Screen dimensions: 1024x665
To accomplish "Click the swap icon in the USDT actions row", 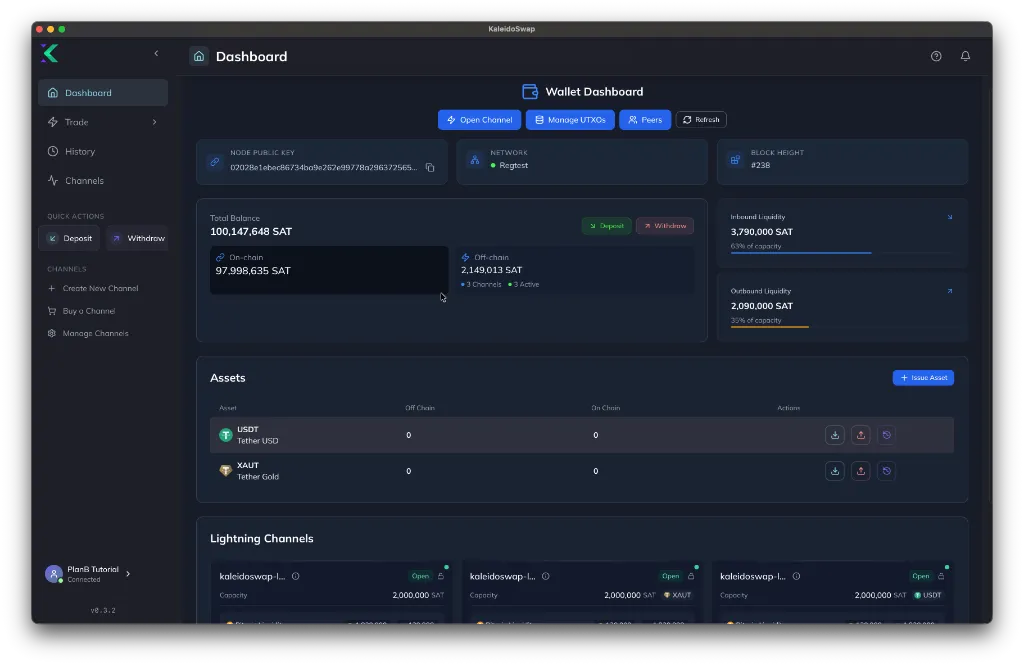I will coord(886,435).
